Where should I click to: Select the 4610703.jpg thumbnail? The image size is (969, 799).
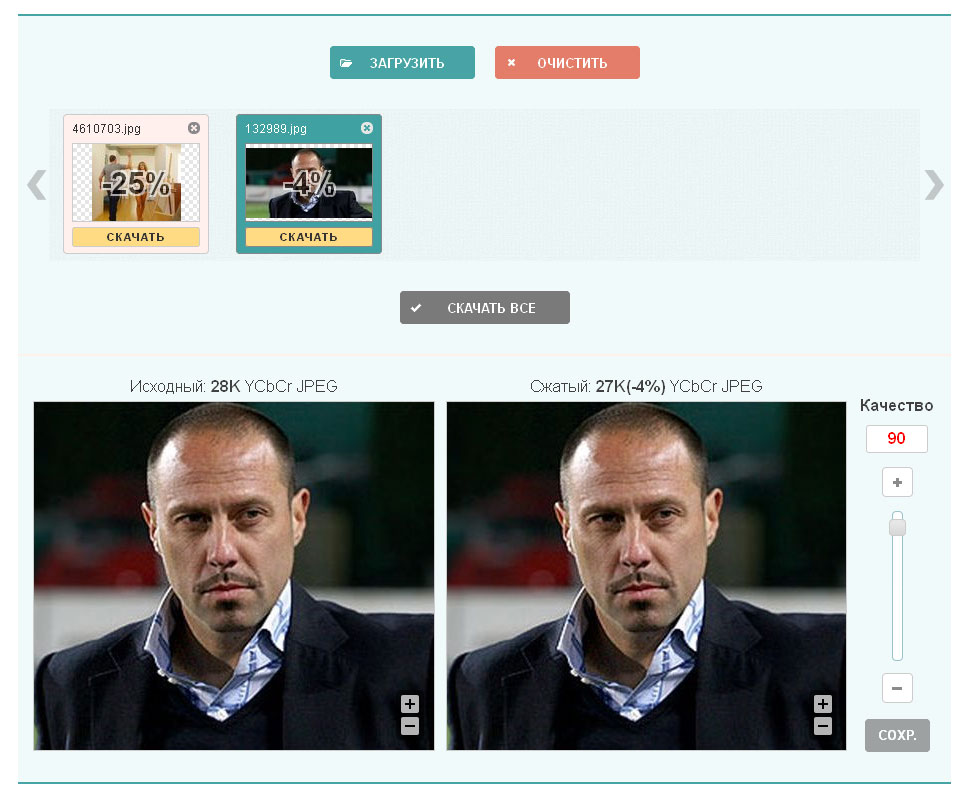[136, 182]
